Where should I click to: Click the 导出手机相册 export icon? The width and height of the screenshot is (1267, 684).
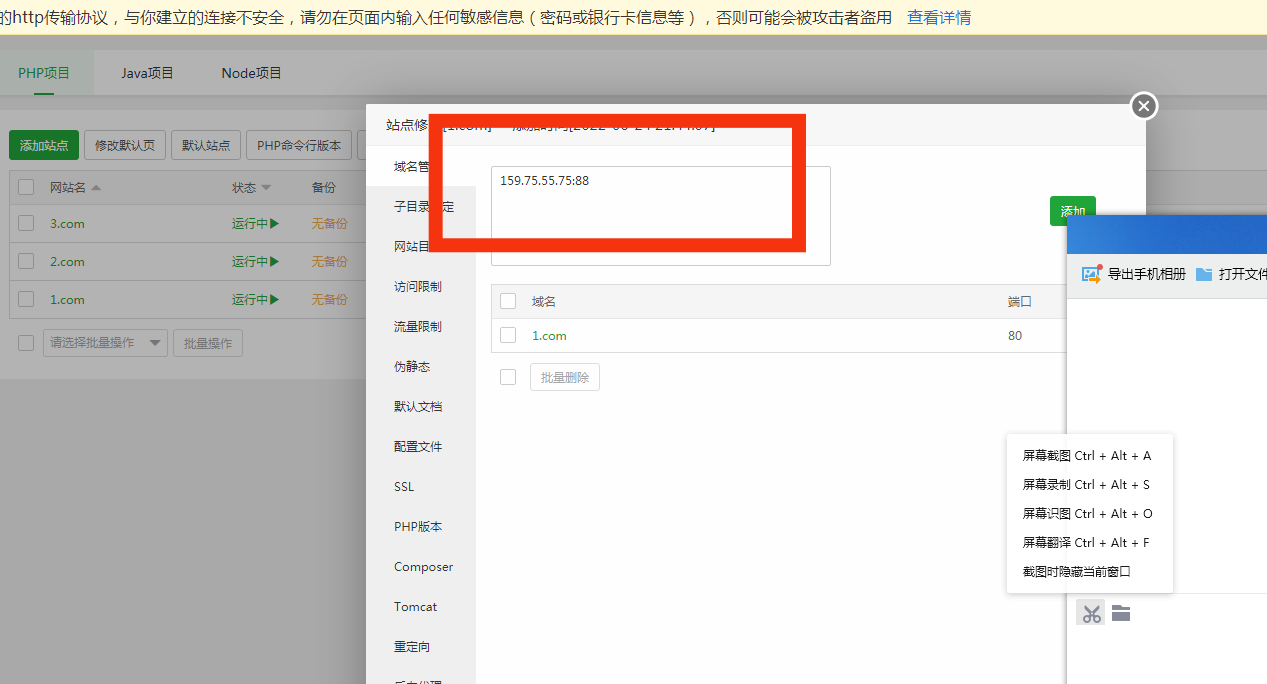[x=1091, y=273]
